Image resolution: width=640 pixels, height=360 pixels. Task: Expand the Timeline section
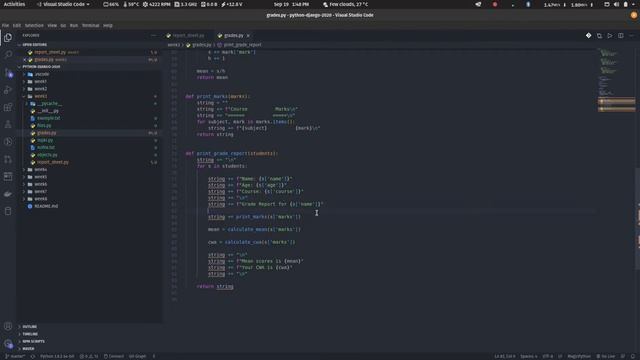coord(30,334)
